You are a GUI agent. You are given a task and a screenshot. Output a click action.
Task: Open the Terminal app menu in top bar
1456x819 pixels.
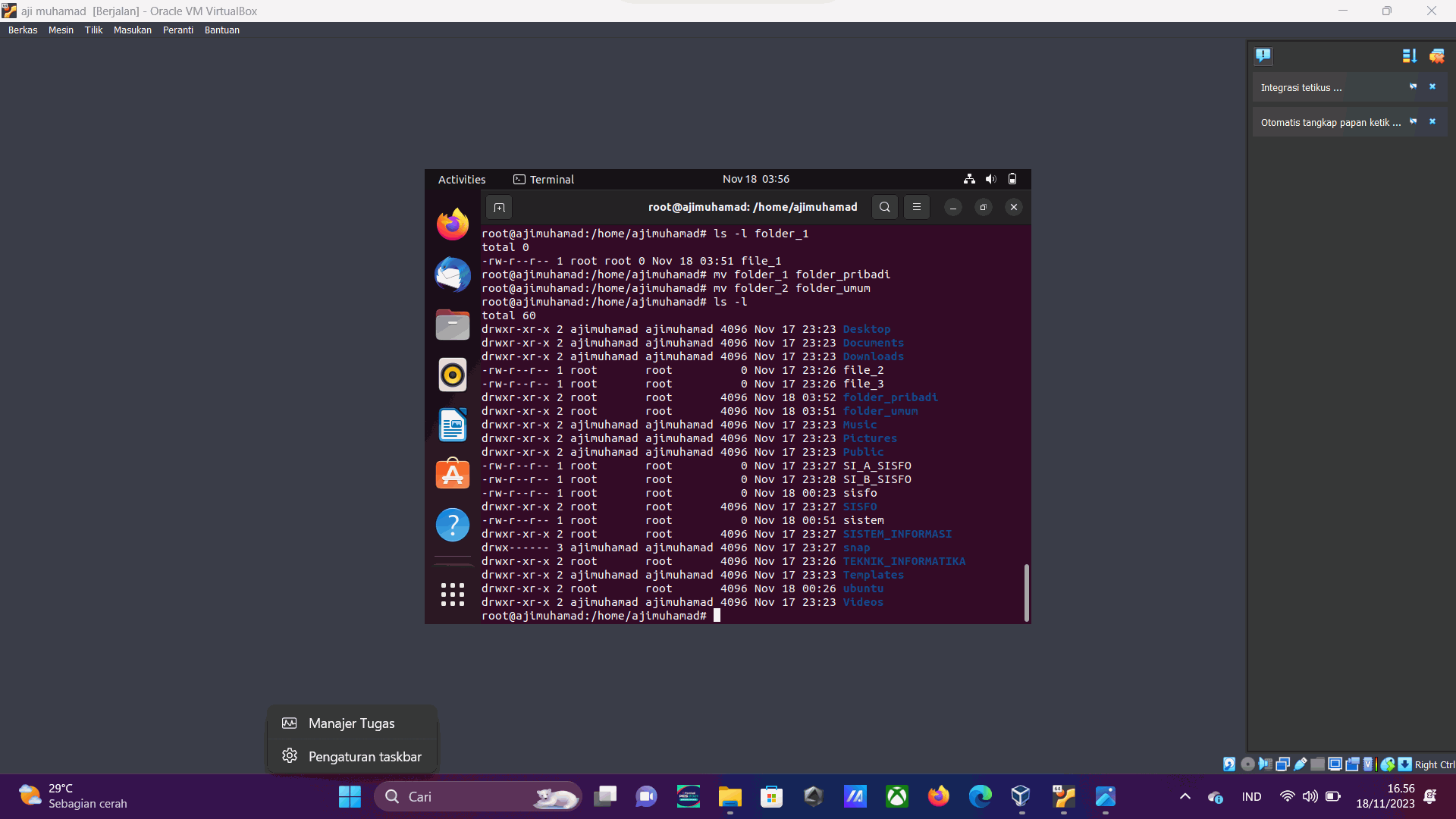(544, 179)
